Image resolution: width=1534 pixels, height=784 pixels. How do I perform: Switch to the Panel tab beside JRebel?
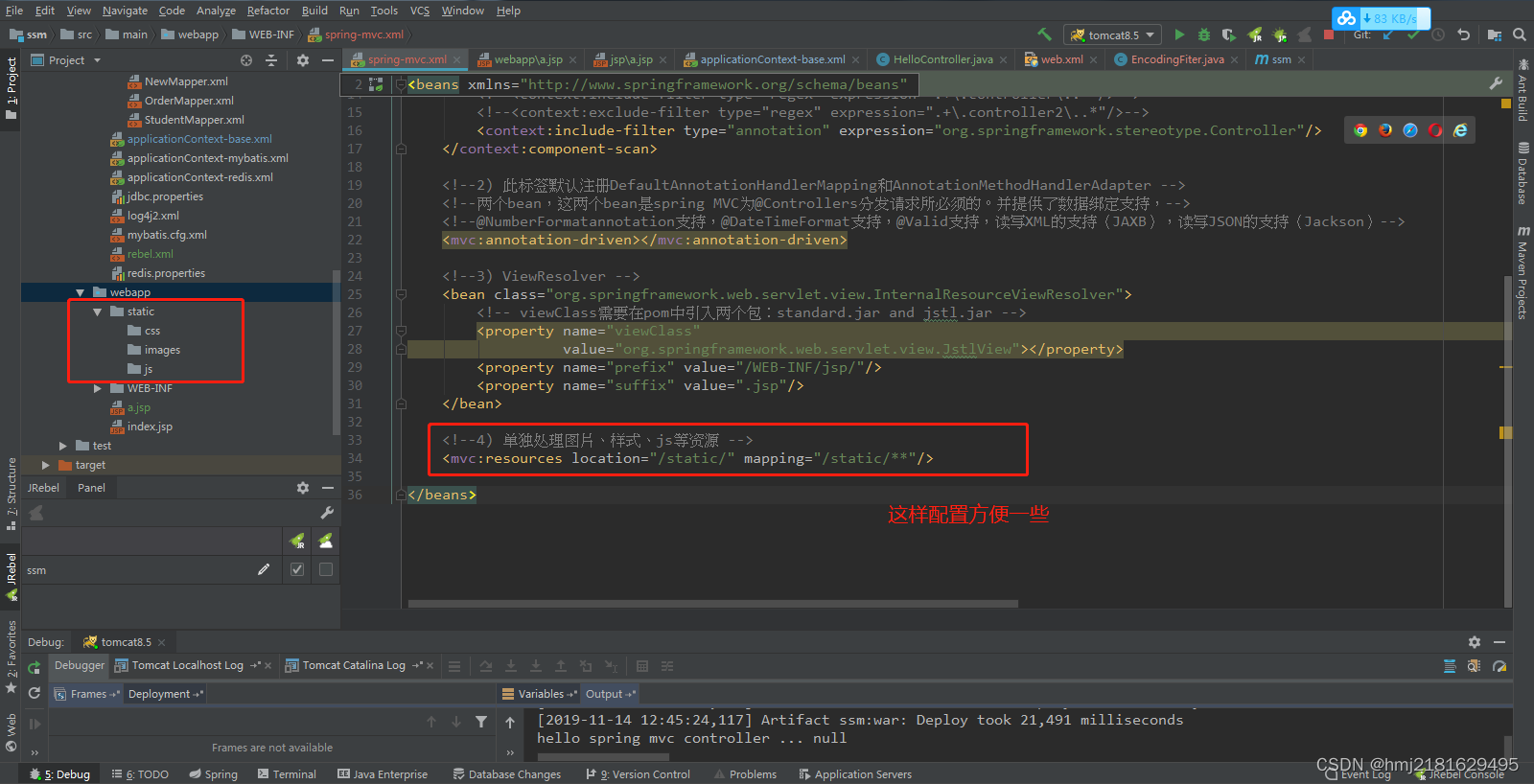click(91, 488)
